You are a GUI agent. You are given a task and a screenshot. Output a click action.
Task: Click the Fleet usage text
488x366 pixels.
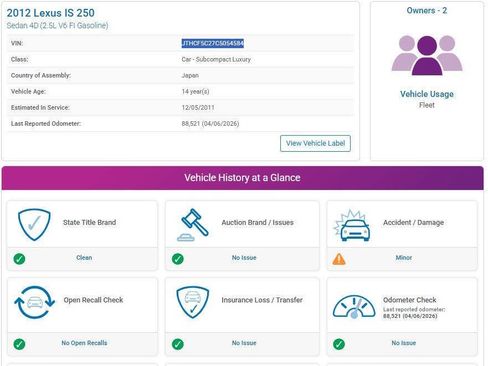(x=427, y=105)
